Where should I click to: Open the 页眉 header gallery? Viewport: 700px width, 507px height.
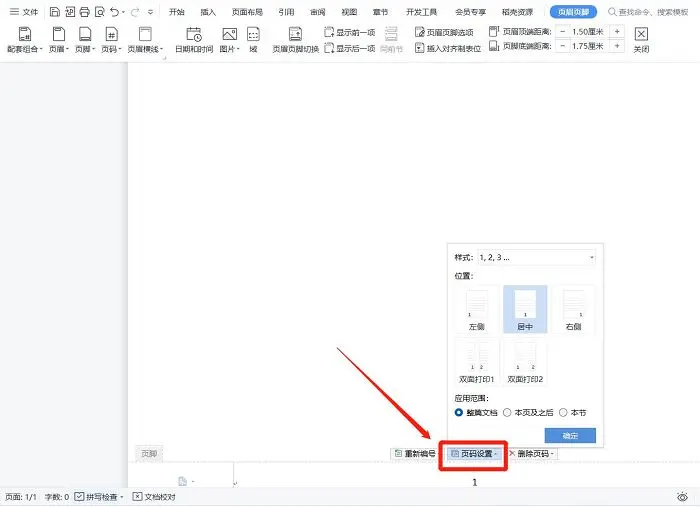coord(58,40)
